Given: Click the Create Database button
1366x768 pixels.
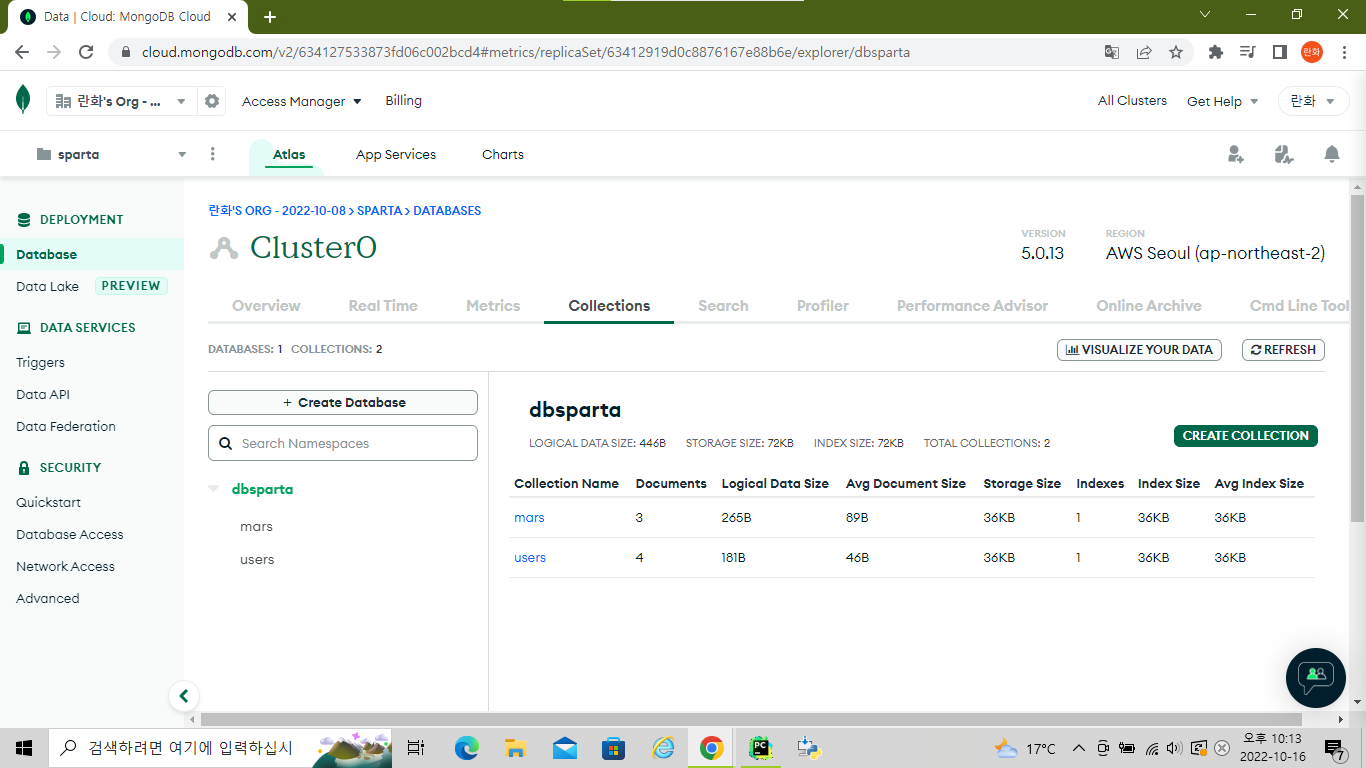Looking at the screenshot, I should (343, 402).
